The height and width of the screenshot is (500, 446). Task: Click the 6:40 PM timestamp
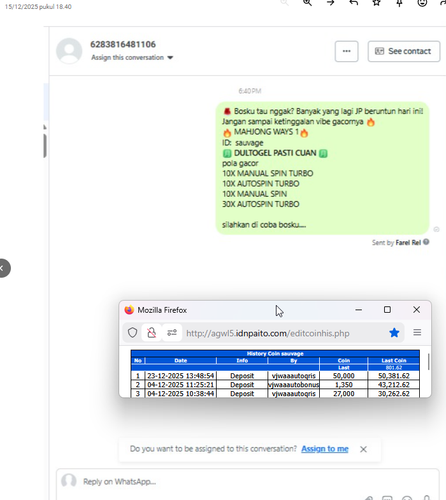point(250,91)
